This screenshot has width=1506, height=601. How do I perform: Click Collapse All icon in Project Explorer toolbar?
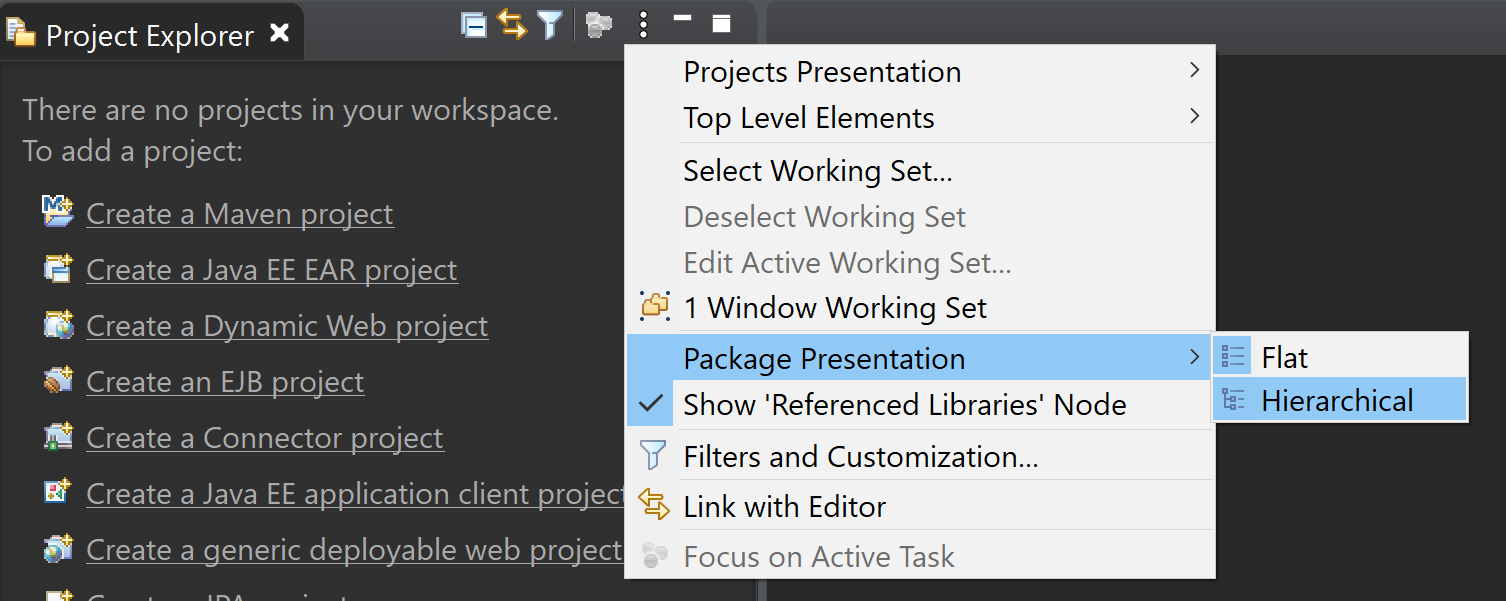click(x=474, y=25)
